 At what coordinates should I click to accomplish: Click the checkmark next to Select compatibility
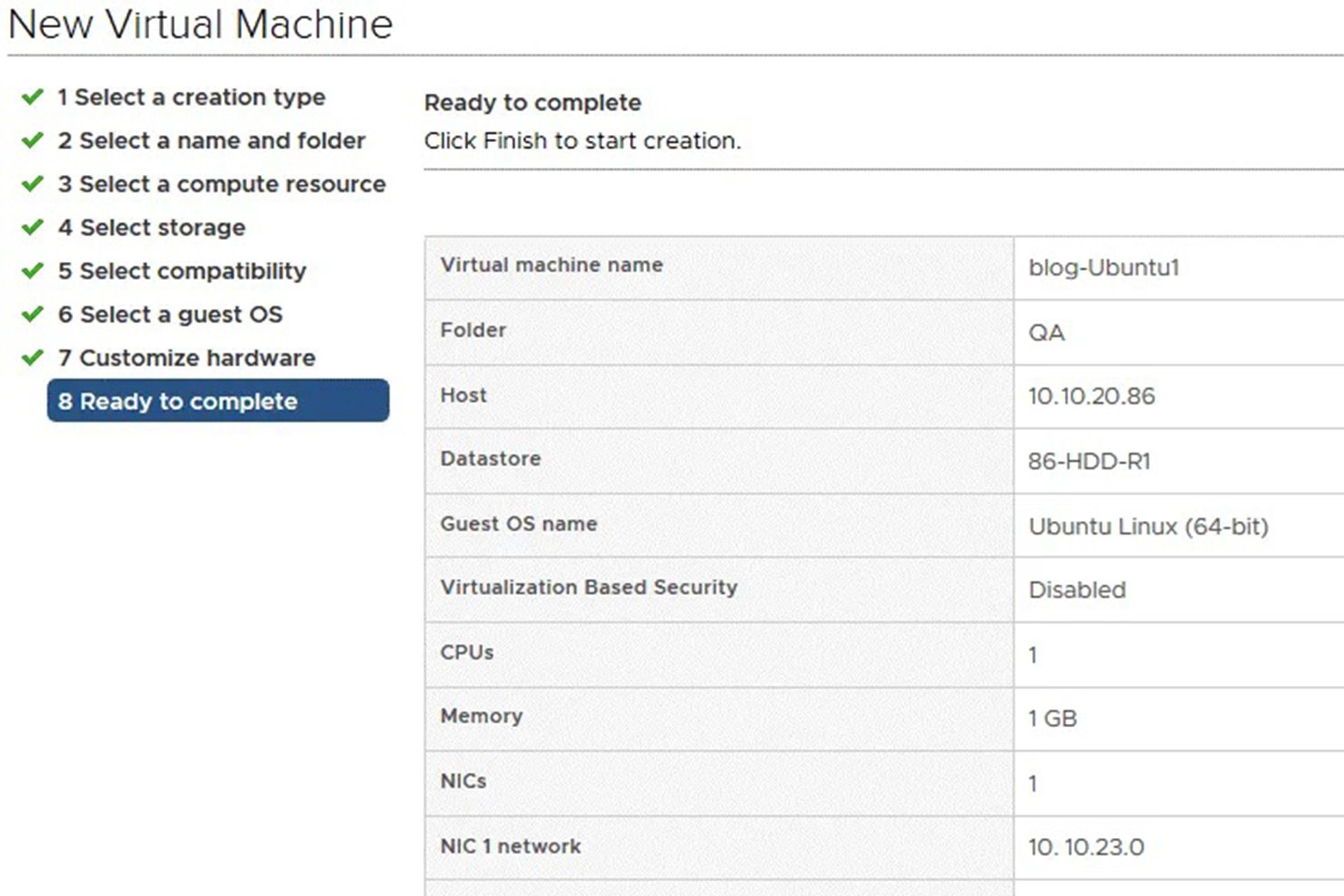(32, 270)
